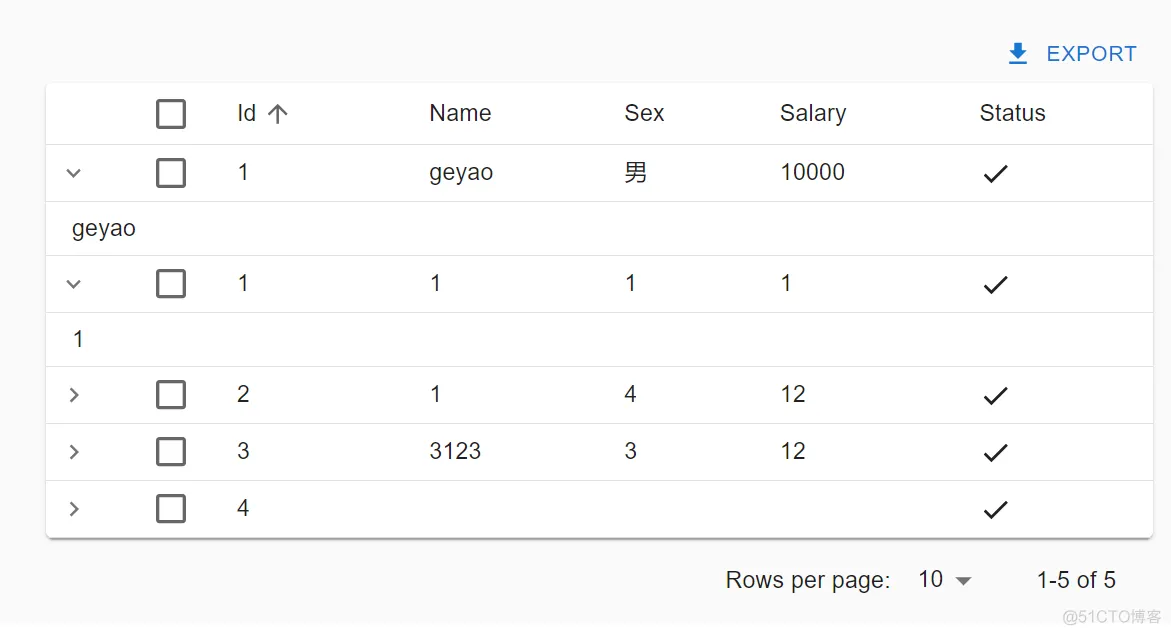Viewport: 1171px width, 635px height.
Task: Click the Status checkmark in Id 2 row
Action: pos(994,396)
